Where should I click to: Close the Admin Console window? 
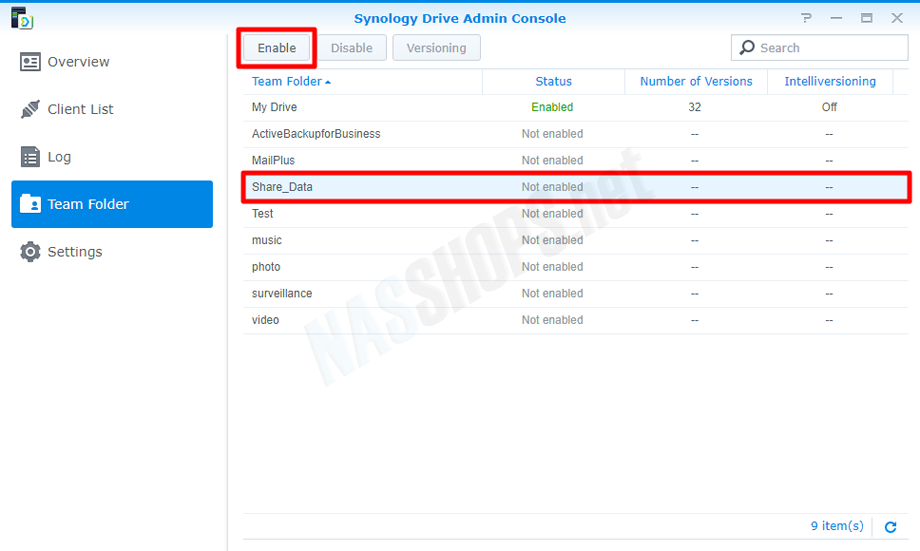point(897,18)
